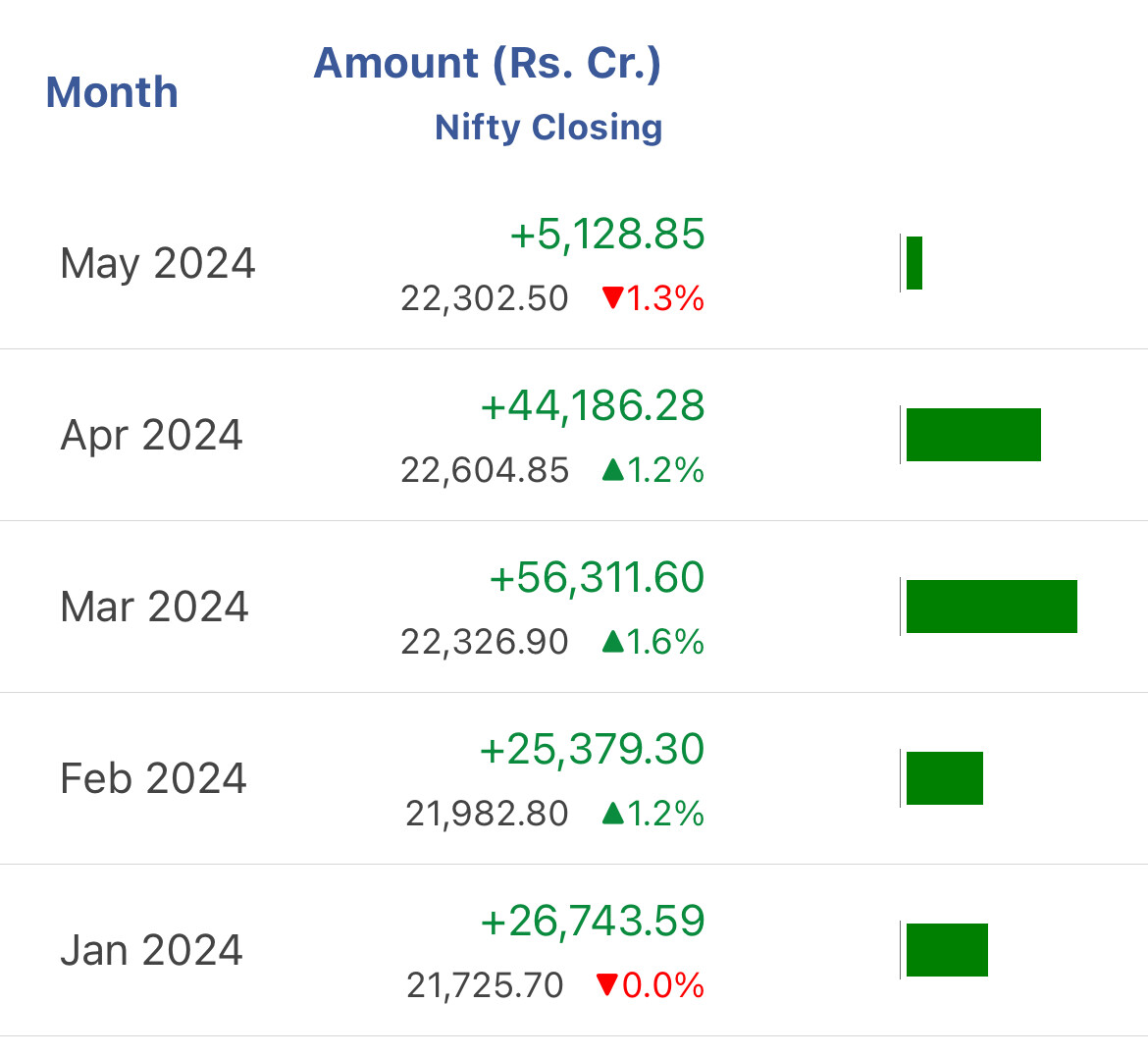
Task: Click the green up arrow in February row
Action: pos(613,814)
